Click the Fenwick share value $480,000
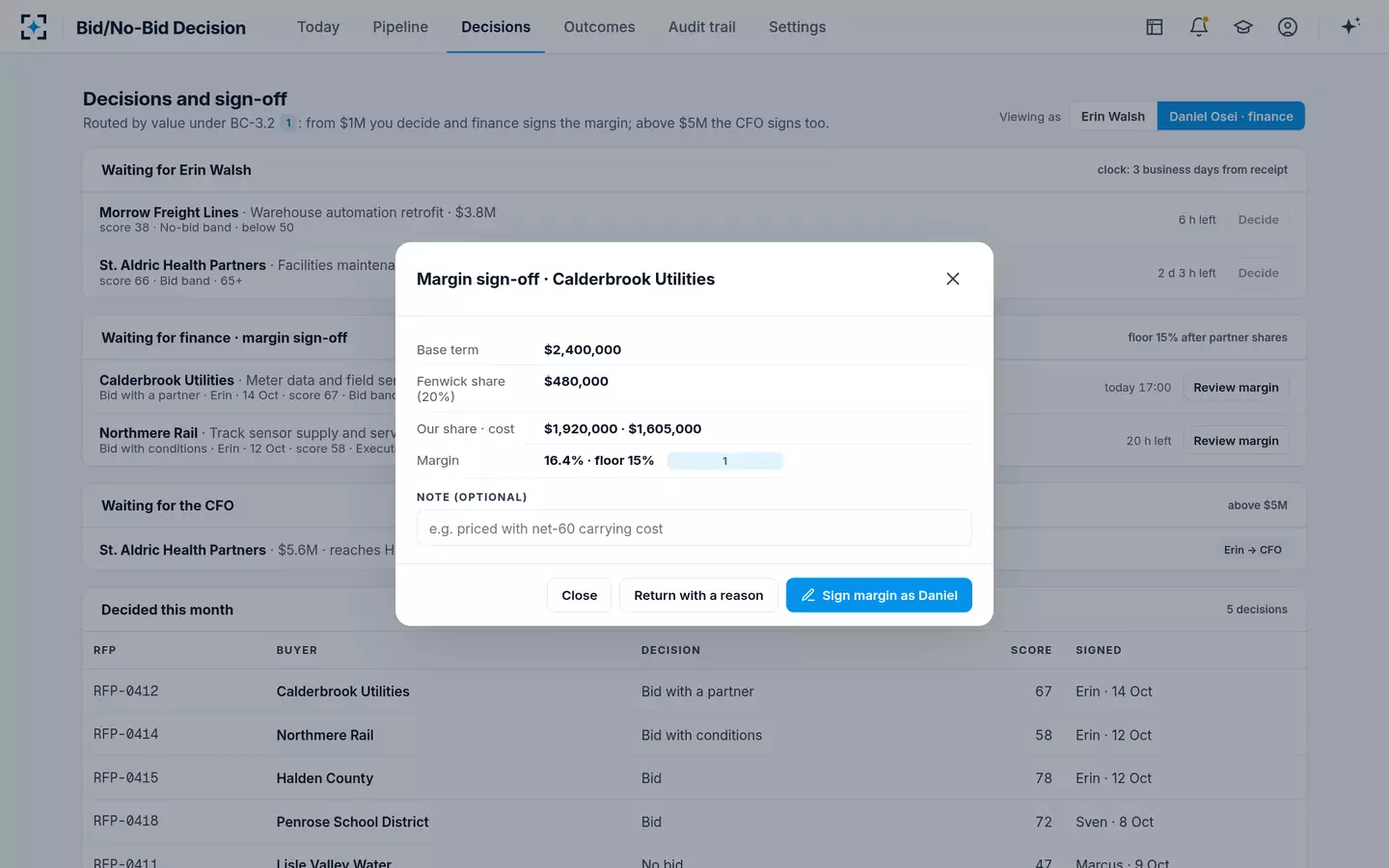Screen dimensions: 1389x868 coord(576,381)
